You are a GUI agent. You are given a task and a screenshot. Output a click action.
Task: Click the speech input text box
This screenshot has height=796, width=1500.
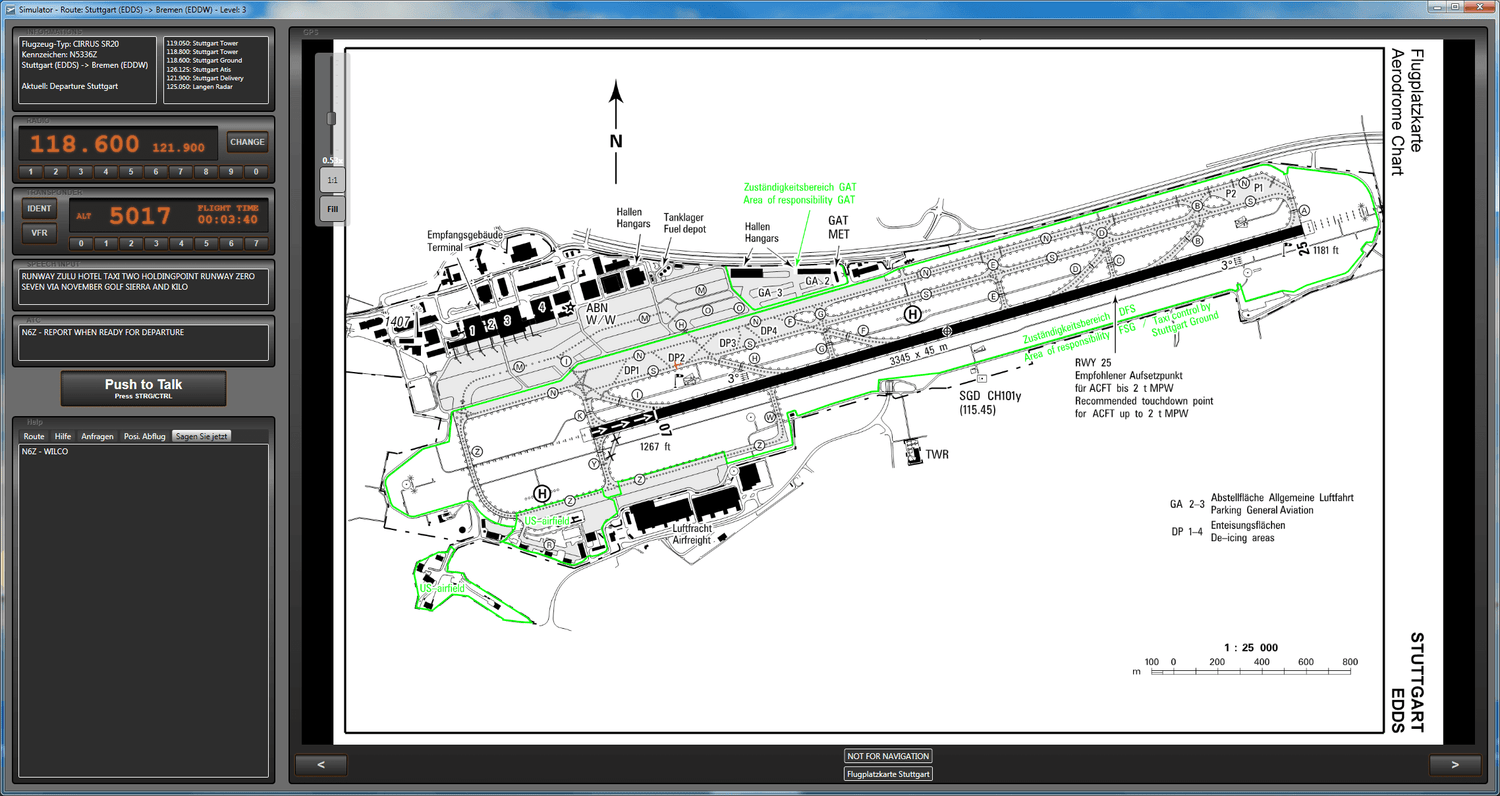(x=141, y=286)
